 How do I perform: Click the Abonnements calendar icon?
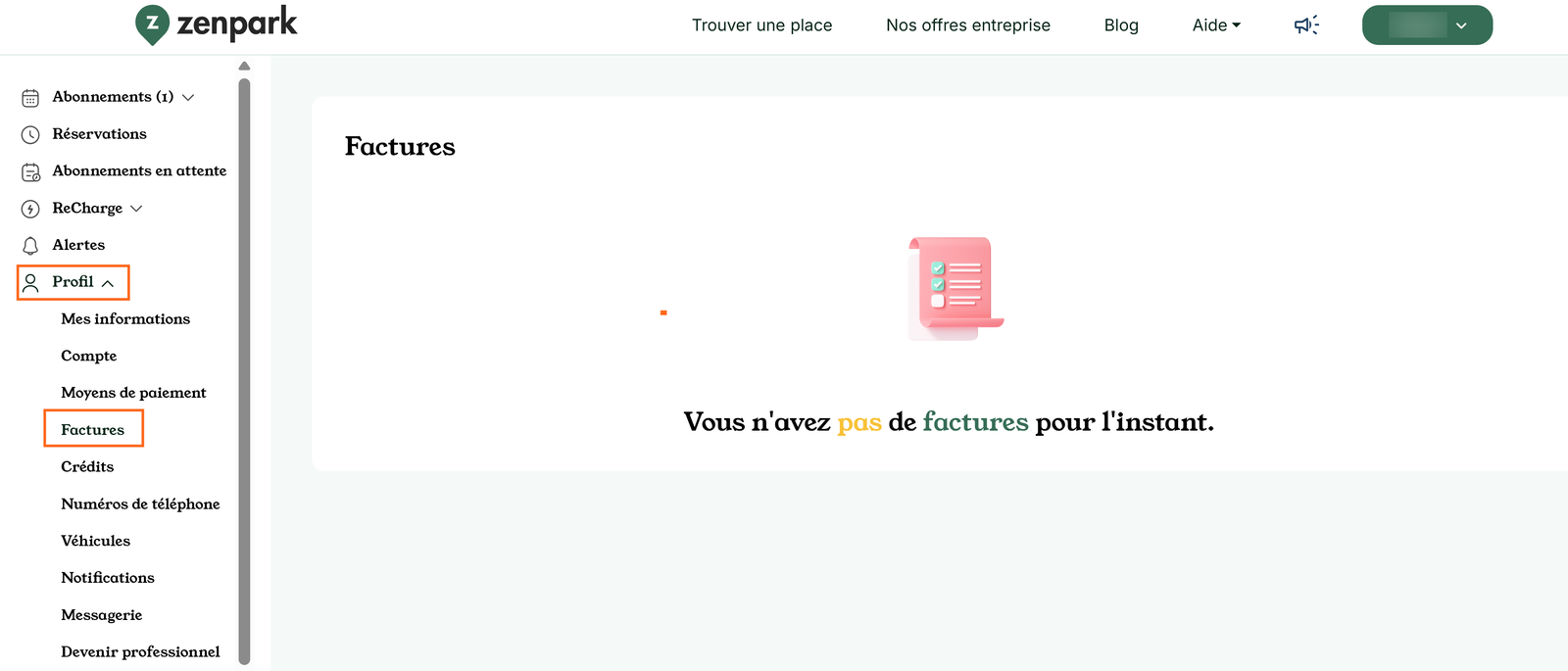tap(30, 98)
